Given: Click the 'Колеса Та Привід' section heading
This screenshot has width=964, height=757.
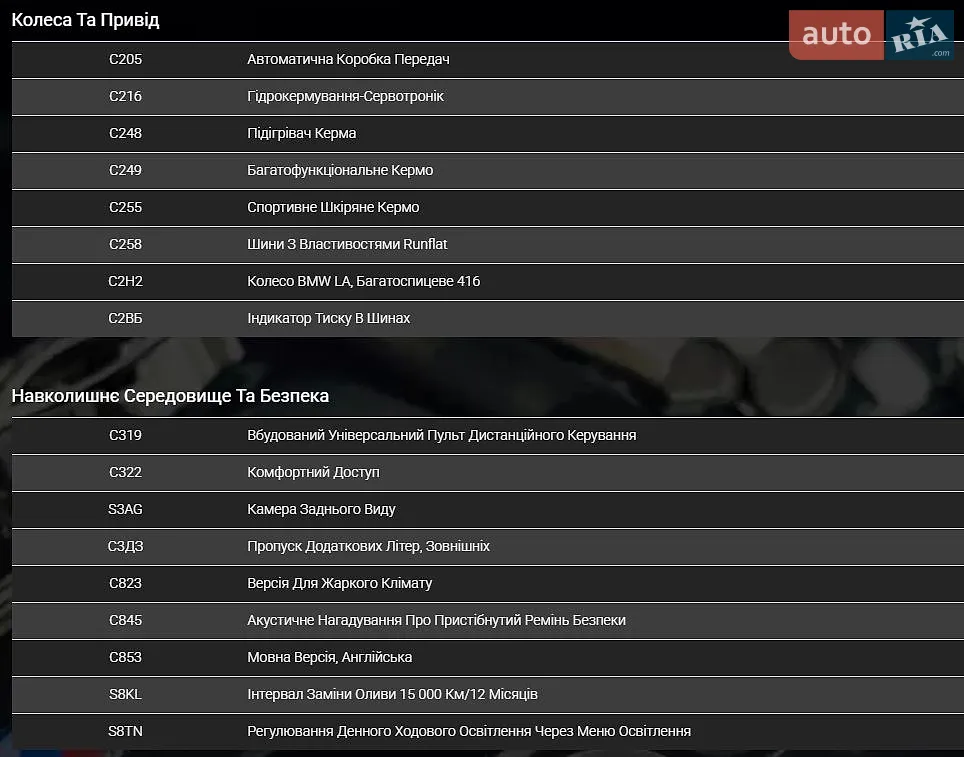Looking at the screenshot, I should tap(85, 20).
